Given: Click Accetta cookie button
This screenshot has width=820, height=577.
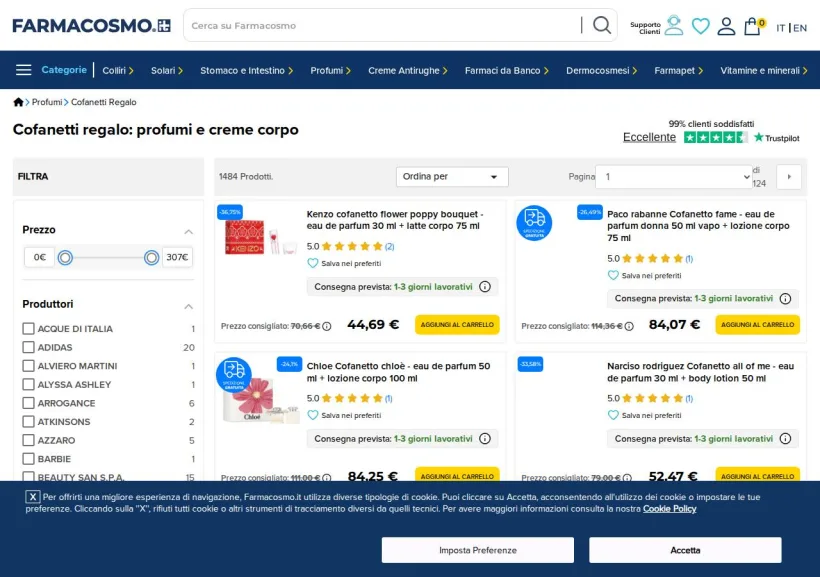Looking at the screenshot, I should coord(685,550).
